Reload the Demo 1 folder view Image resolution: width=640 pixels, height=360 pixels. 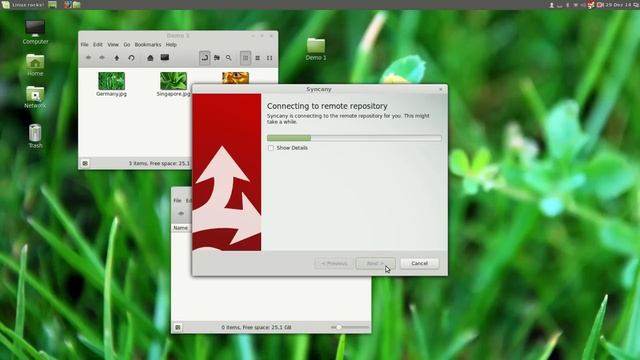click(131, 58)
